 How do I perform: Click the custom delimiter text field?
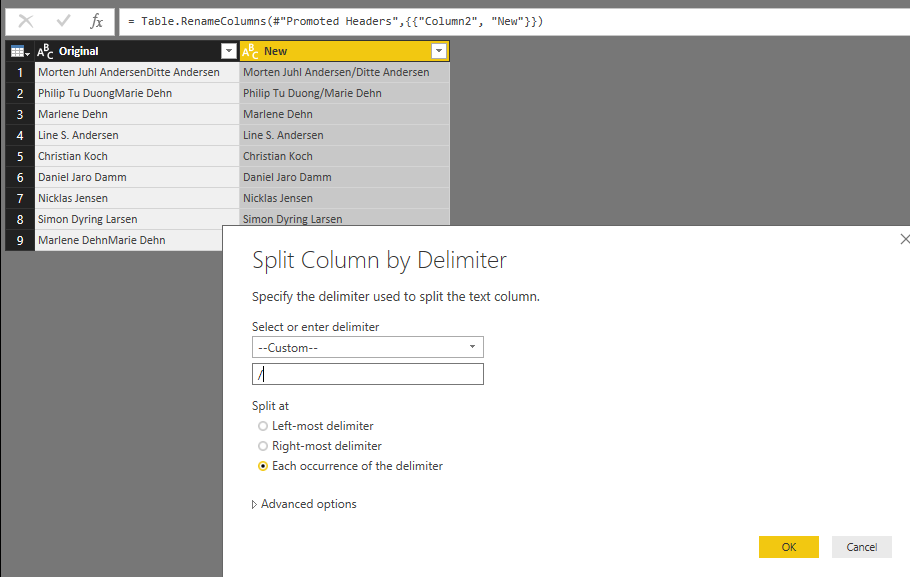367,374
